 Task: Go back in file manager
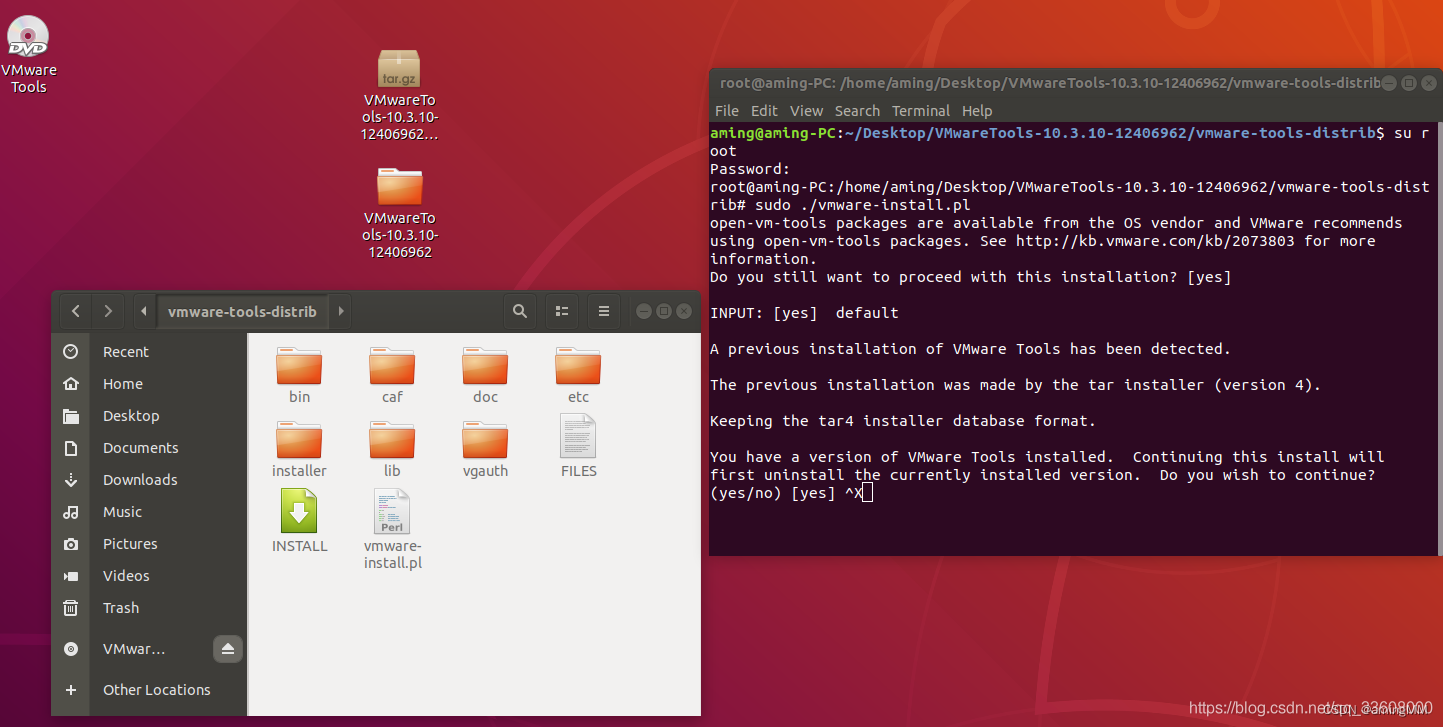pos(76,311)
